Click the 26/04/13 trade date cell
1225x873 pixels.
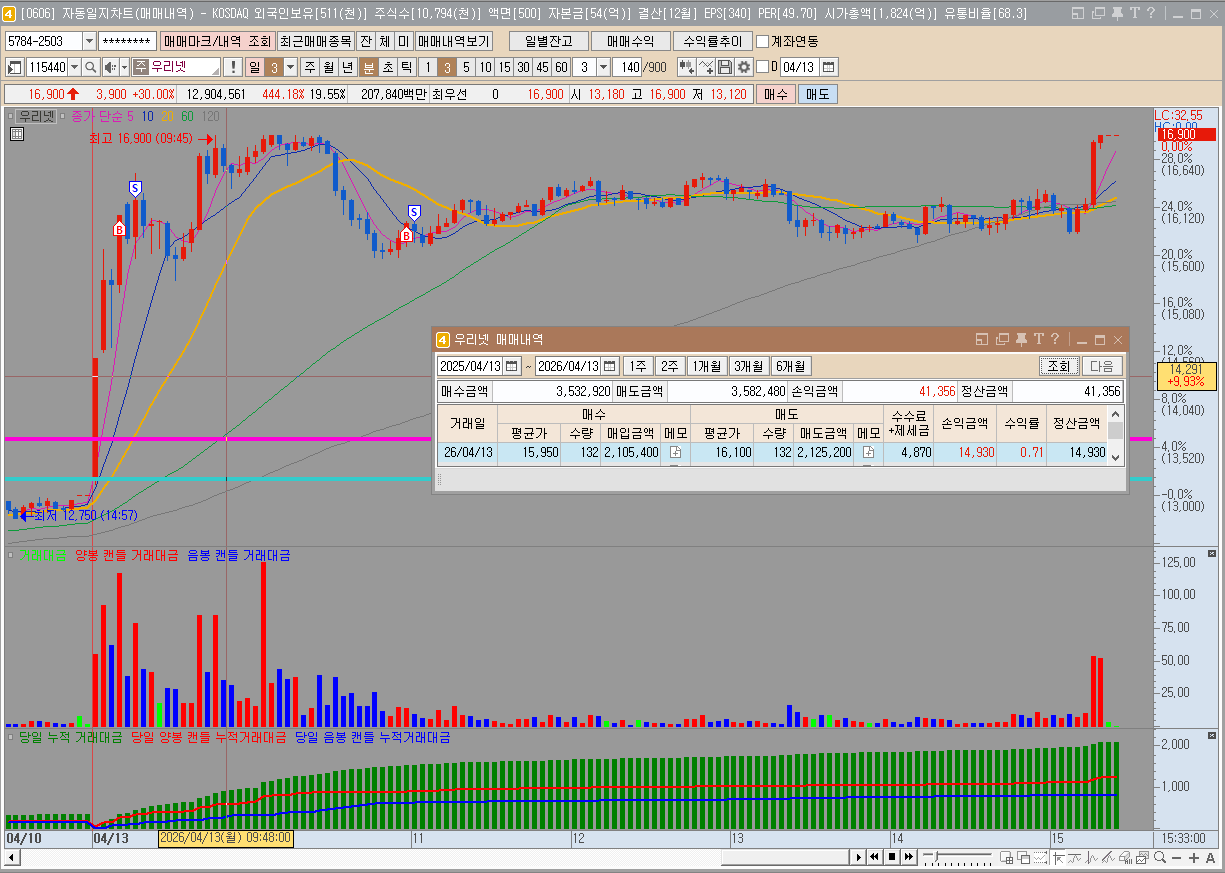point(468,453)
